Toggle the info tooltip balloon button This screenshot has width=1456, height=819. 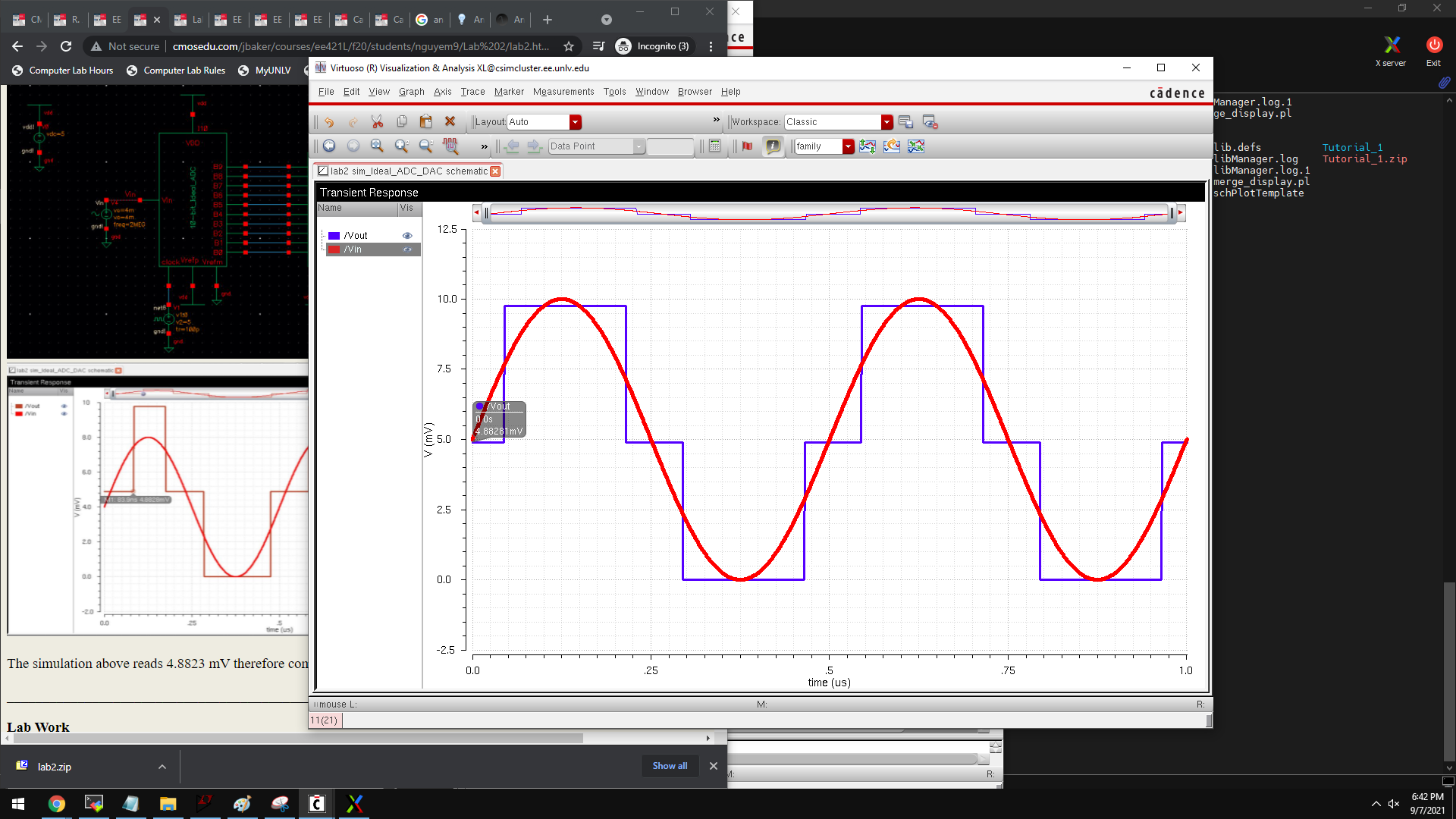(x=773, y=146)
